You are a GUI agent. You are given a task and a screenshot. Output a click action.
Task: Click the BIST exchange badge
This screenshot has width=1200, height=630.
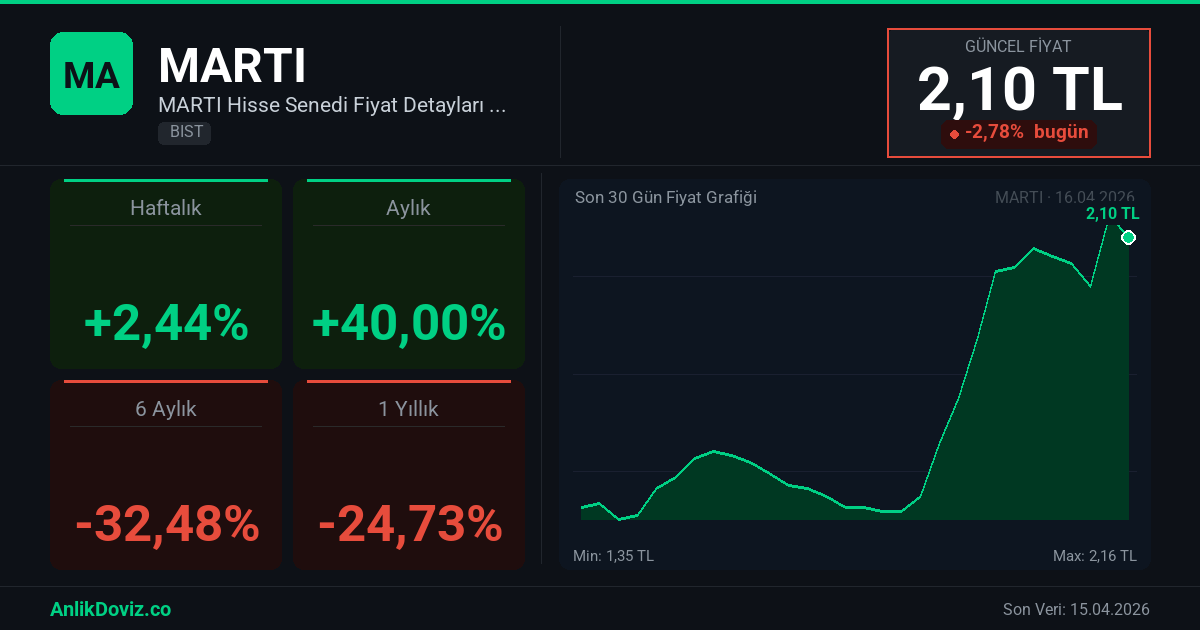184,132
